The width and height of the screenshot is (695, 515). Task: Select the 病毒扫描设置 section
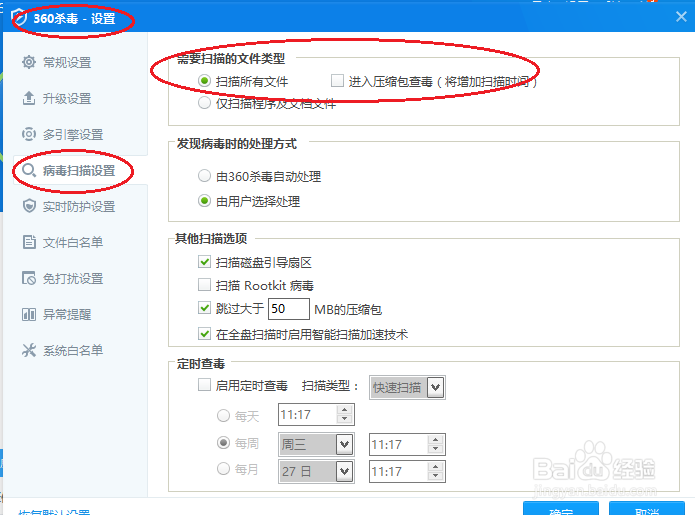click(79, 171)
